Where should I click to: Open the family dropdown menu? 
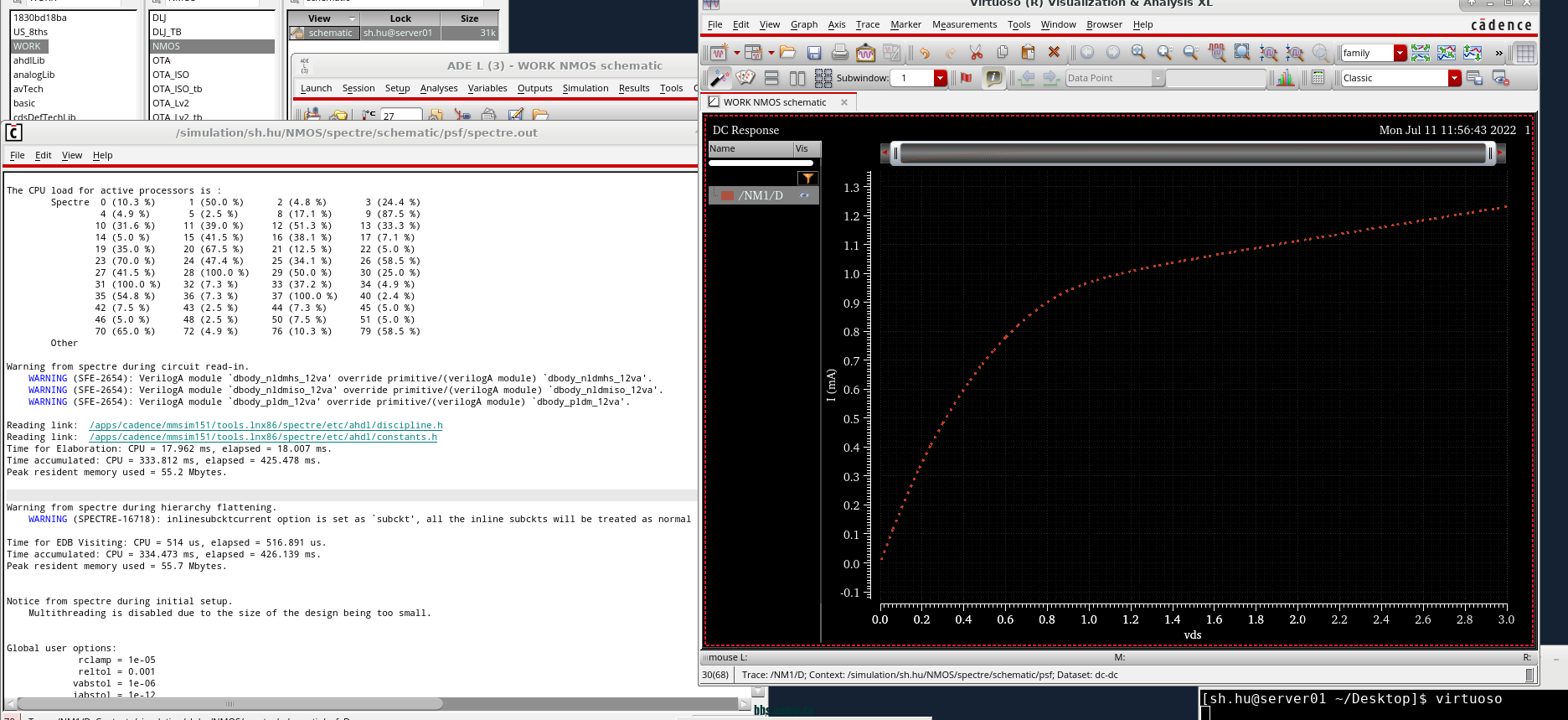[x=1400, y=53]
